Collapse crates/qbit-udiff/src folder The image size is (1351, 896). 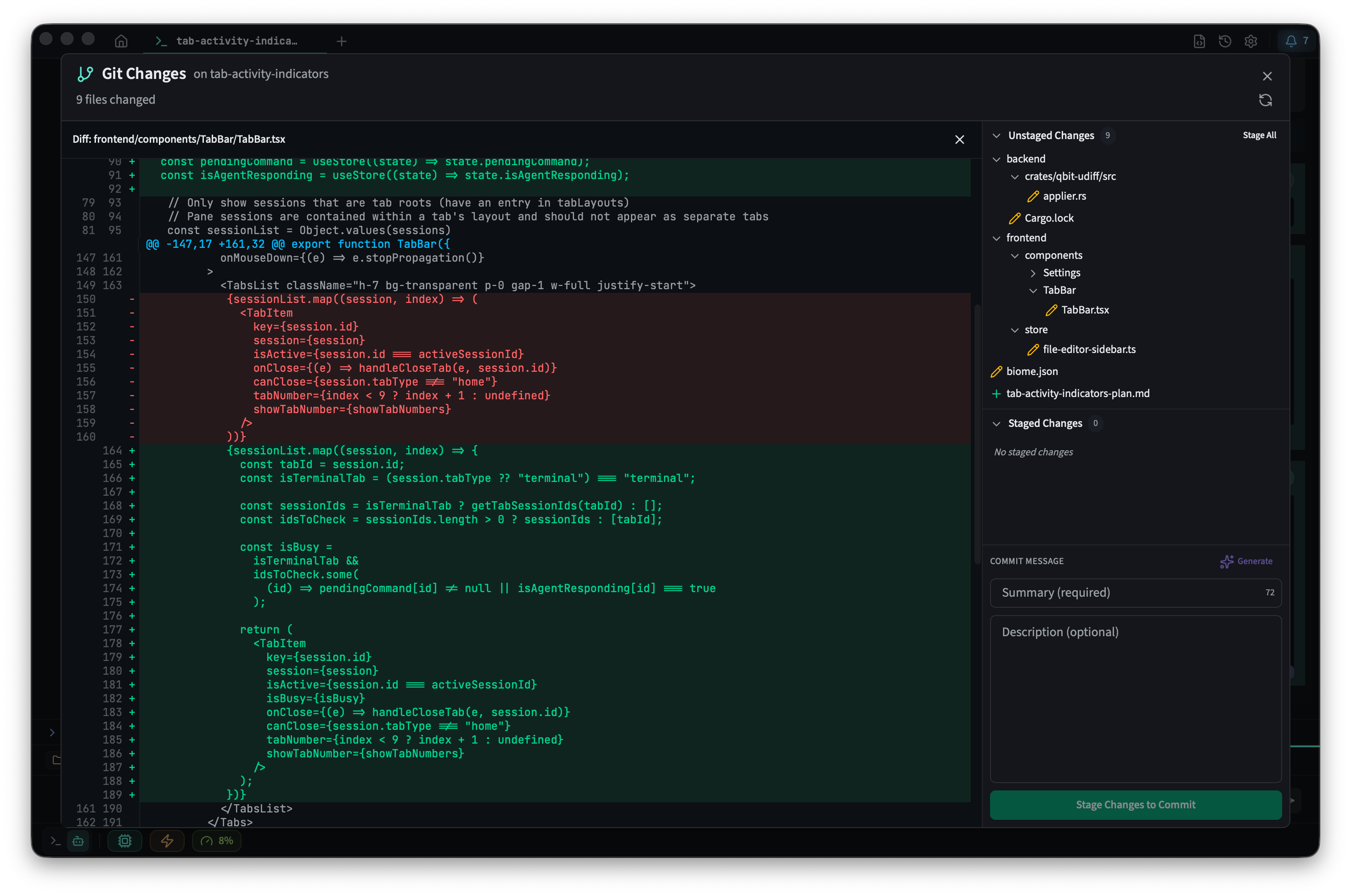(1014, 177)
